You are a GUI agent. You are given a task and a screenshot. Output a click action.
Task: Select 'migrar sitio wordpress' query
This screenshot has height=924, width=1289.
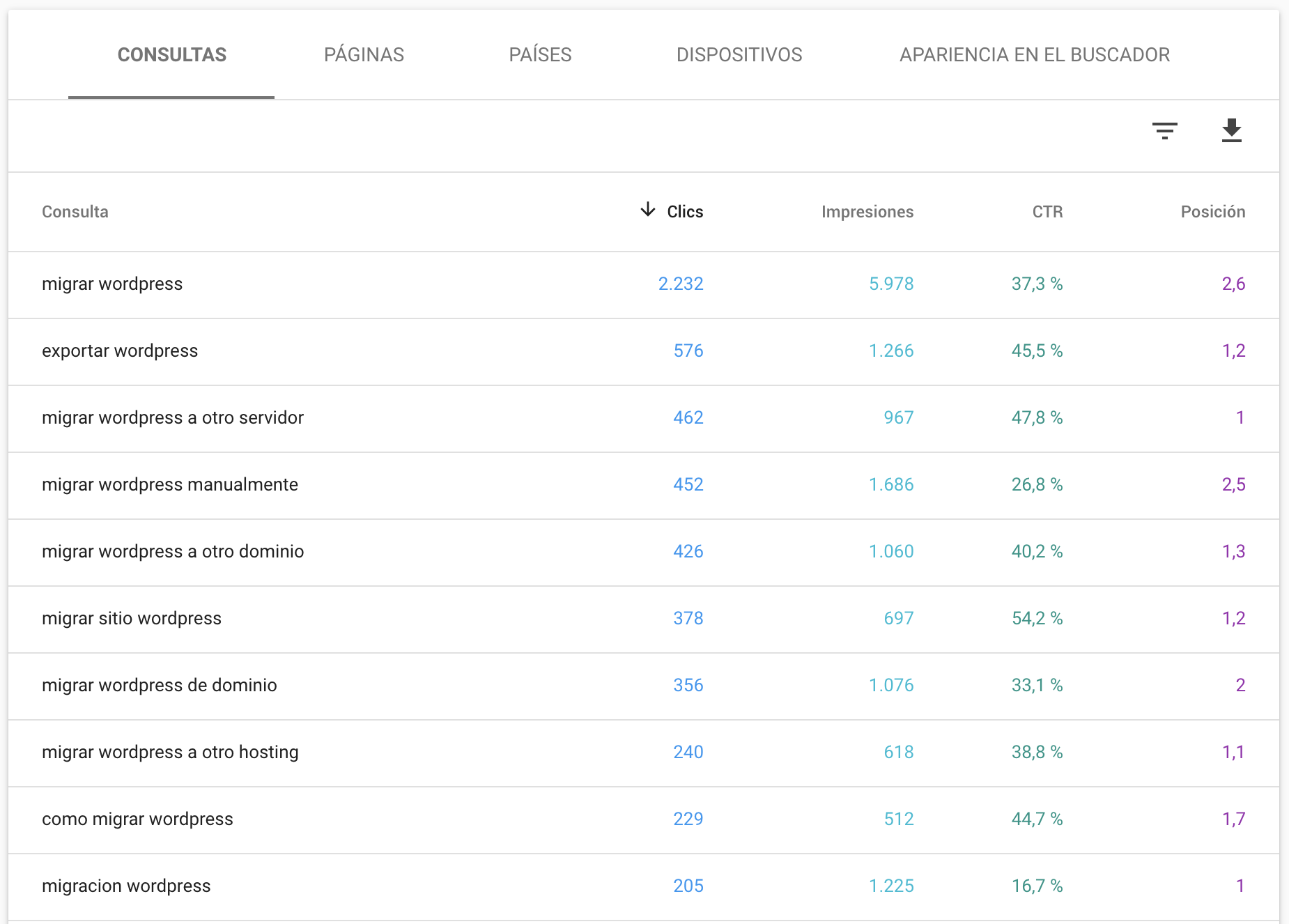tap(132, 618)
